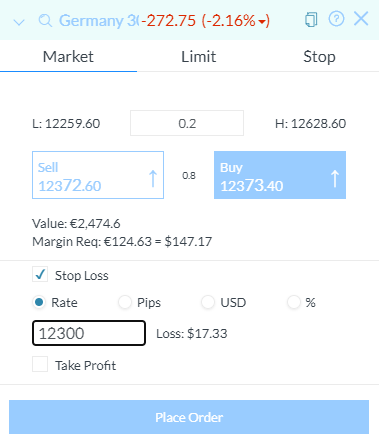Click the duplicate order ticket icon
Screen dimensions: 379x440
coord(311,20)
